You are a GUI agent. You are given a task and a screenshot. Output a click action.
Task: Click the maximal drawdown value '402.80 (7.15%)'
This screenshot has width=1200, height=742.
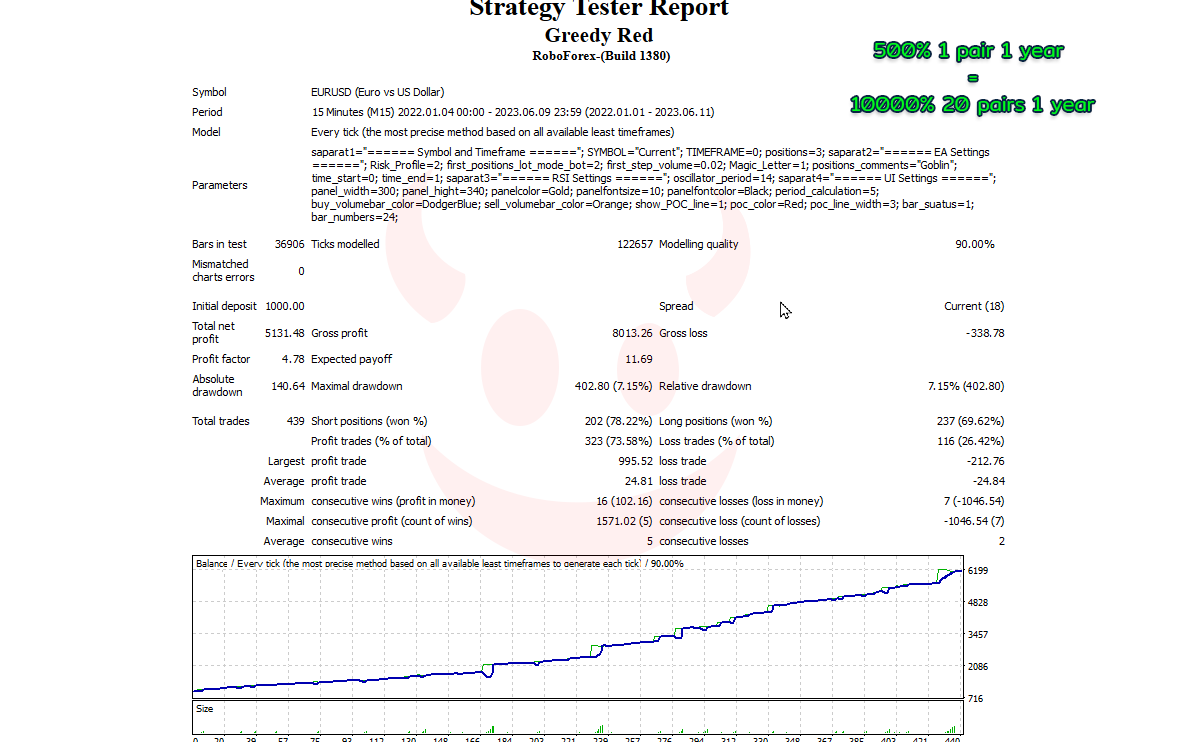(613, 386)
